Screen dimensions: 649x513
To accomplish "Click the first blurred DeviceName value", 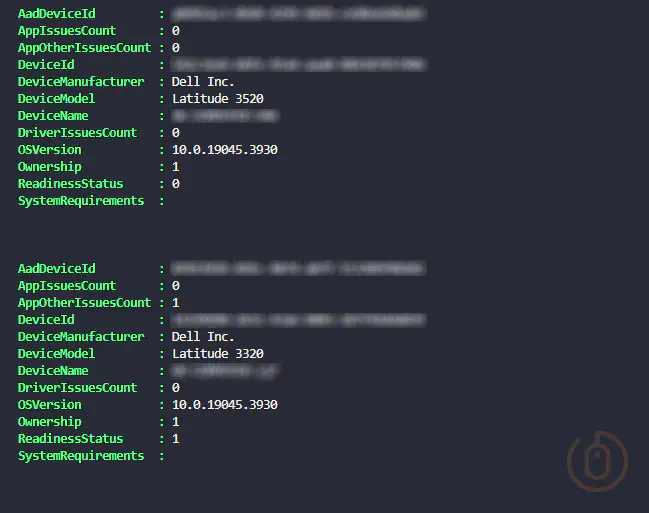I will tap(225, 116).
